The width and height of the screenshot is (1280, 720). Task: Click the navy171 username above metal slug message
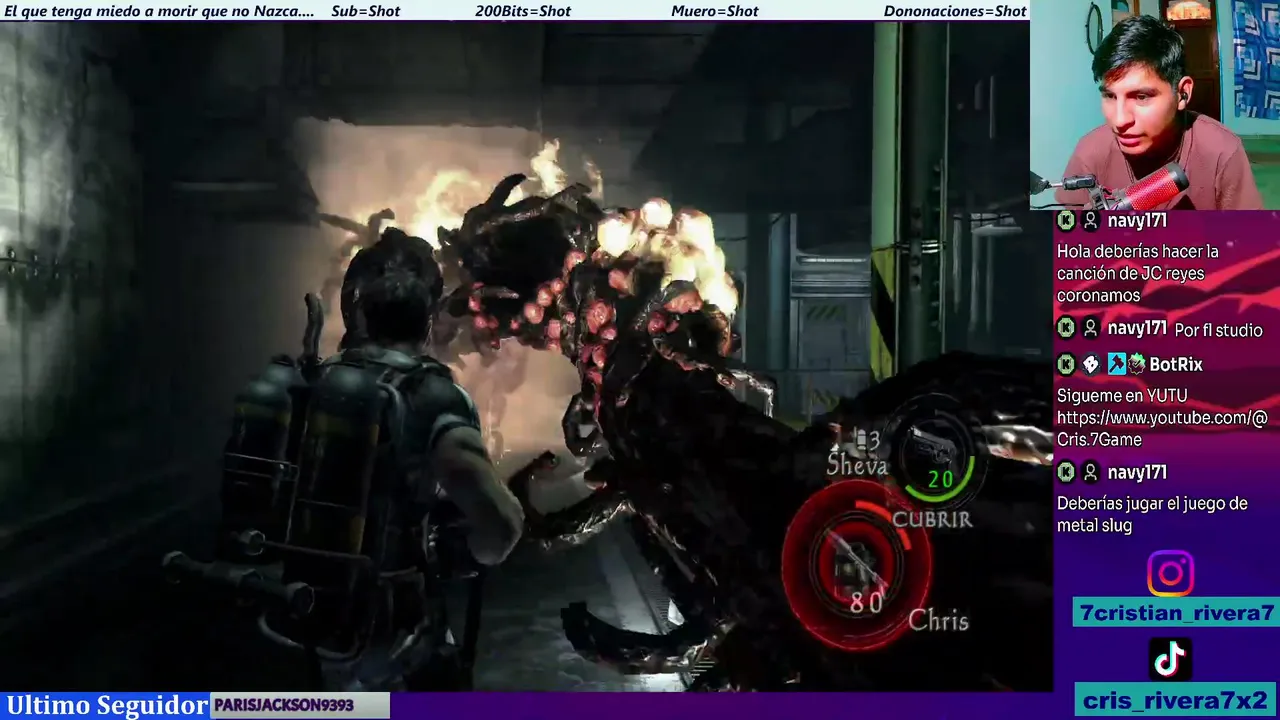[x=1137, y=472]
